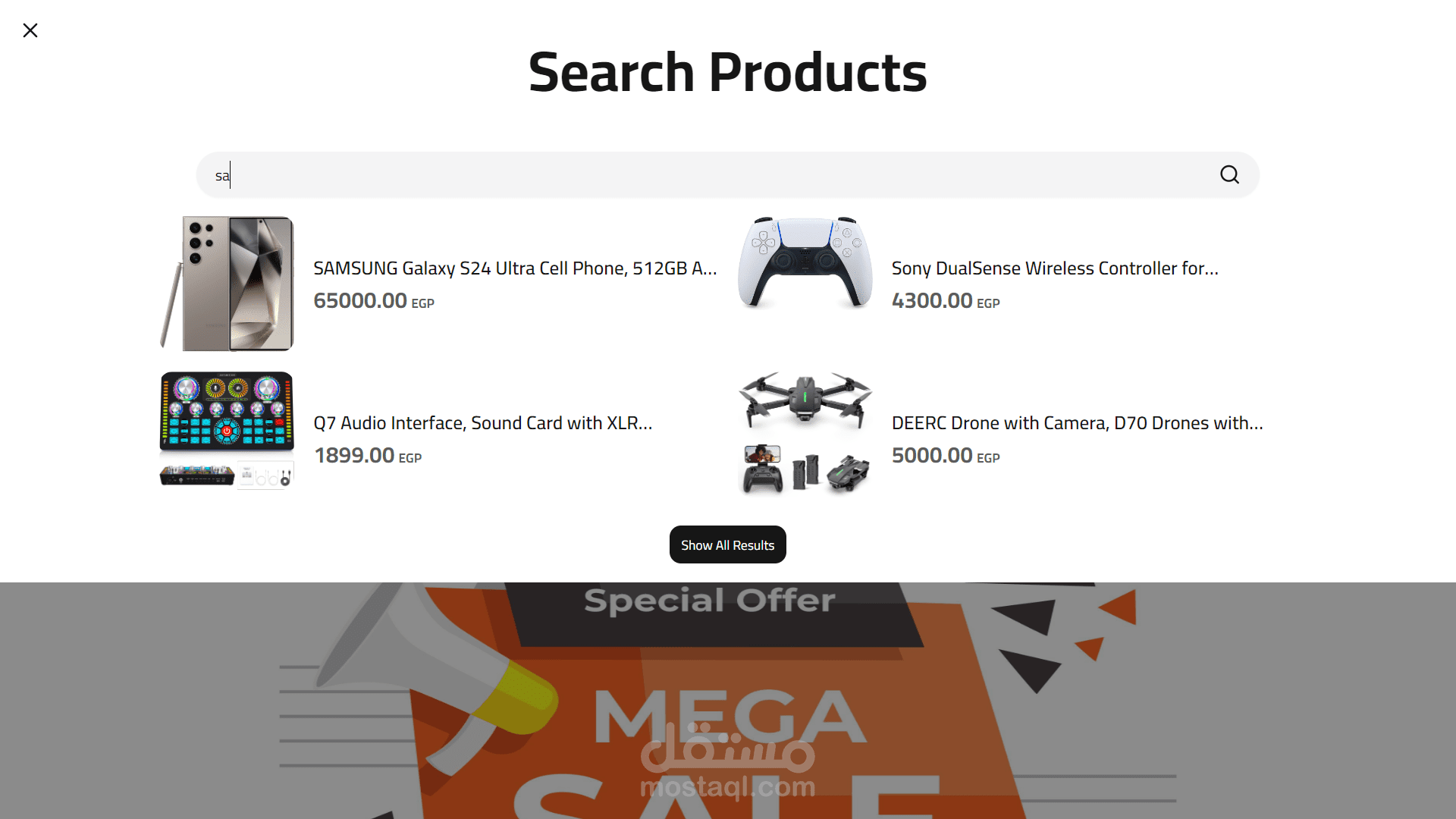Click the 5000.00 EGP price
Screen dimensions: 1456x819
[946, 456]
